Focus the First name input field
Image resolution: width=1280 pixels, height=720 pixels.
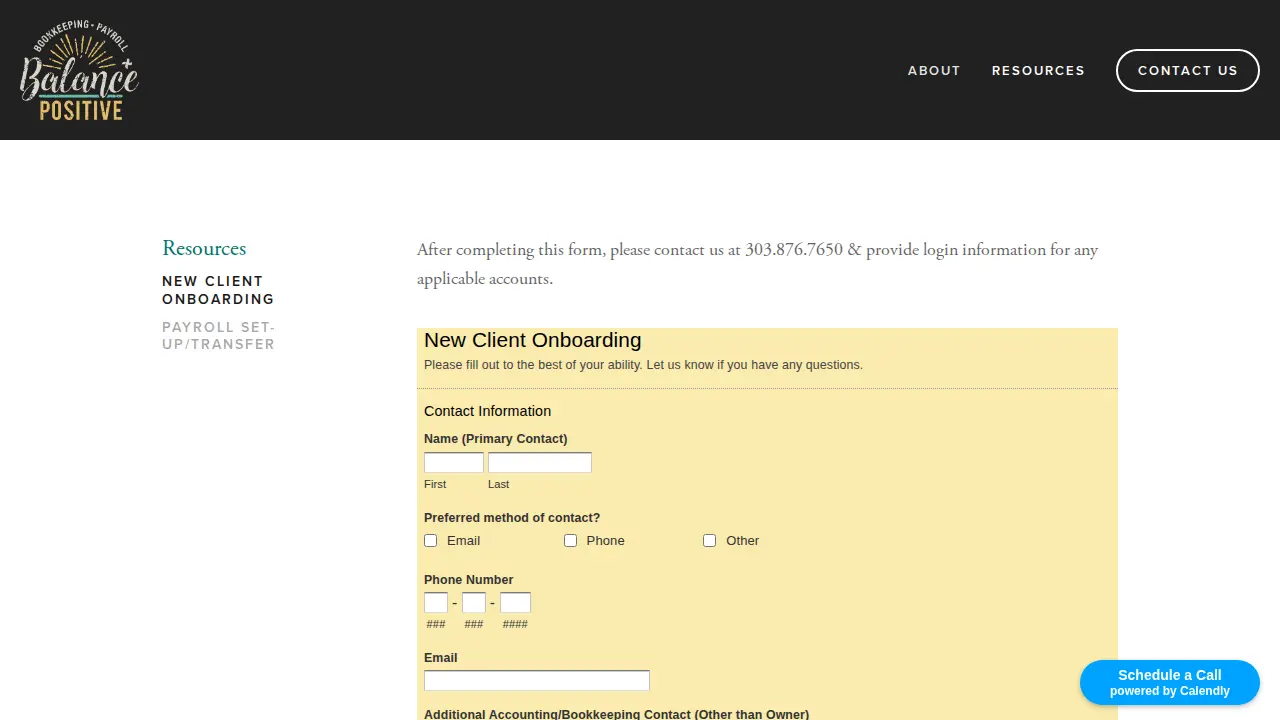click(x=454, y=463)
